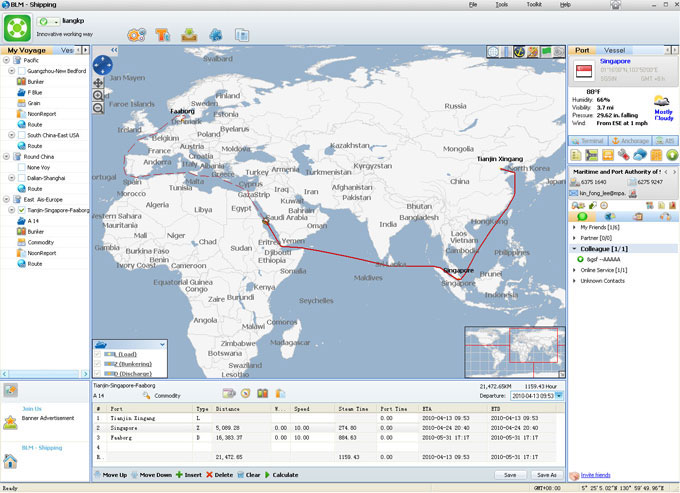Image resolution: width=680 pixels, height=493 pixels.
Task: Click the download tray icon in top toolbar
Action: pyautogui.click(x=190, y=35)
